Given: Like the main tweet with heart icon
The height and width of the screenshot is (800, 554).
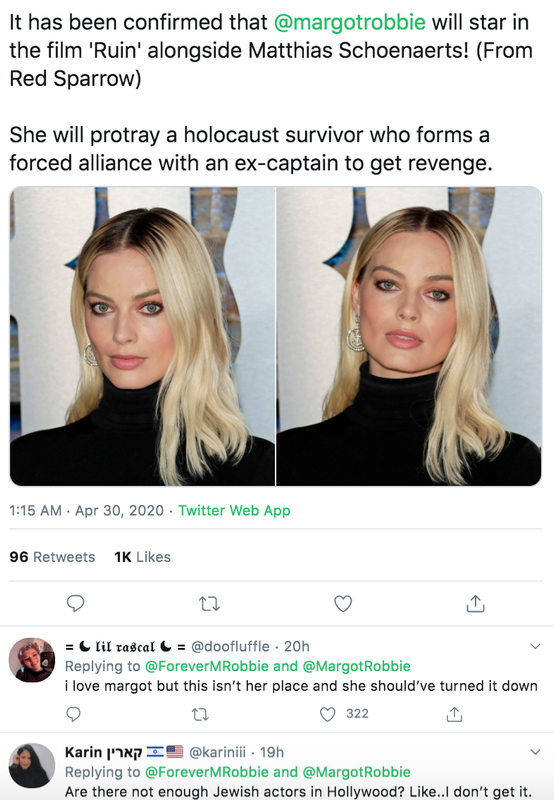Looking at the screenshot, I should click(x=343, y=603).
